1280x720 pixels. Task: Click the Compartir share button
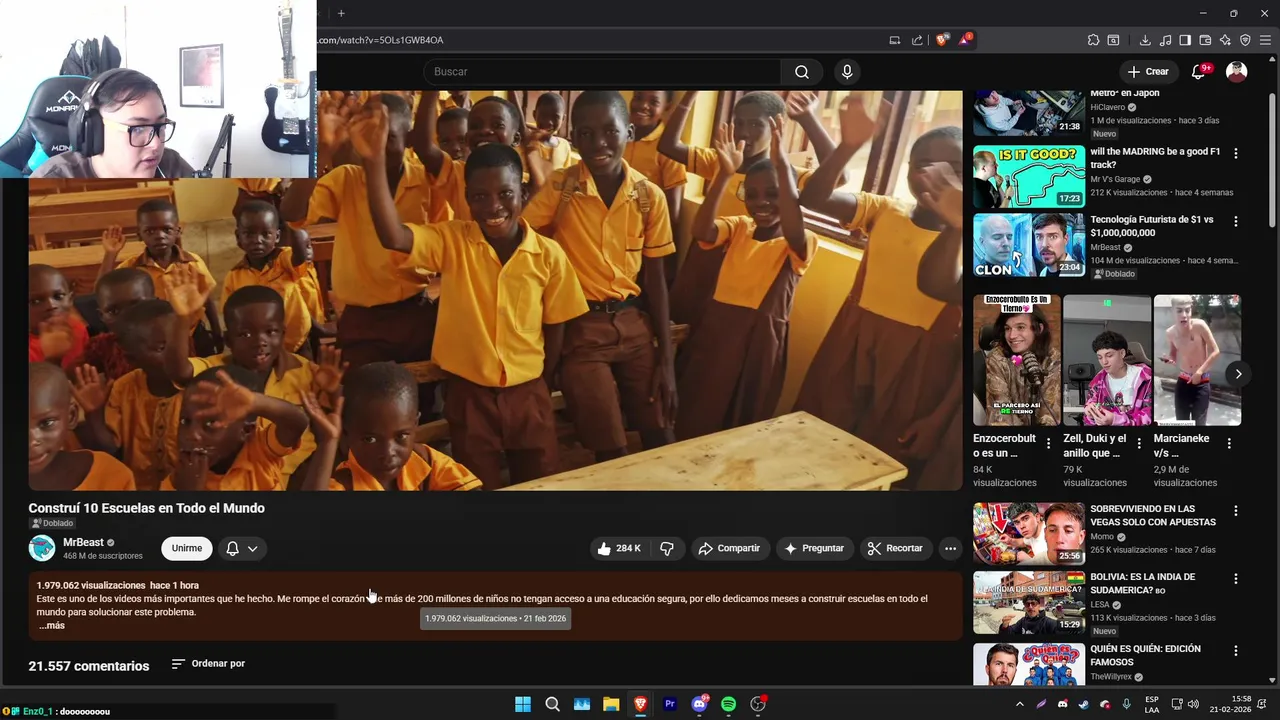pos(729,548)
